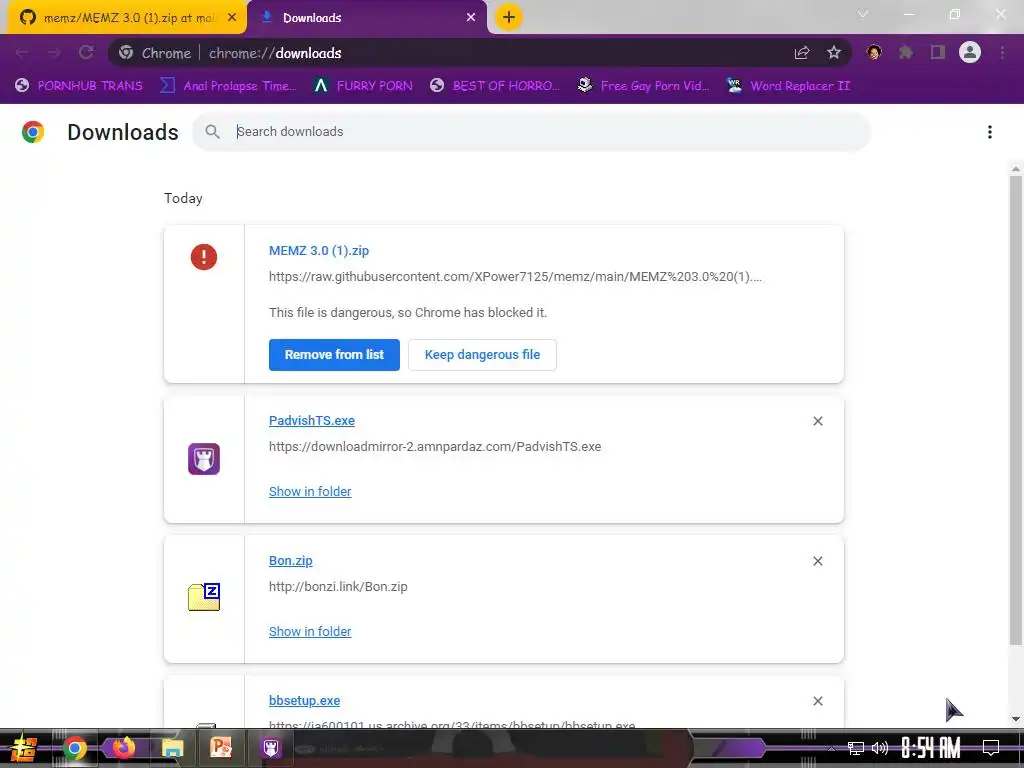The height and width of the screenshot is (768, 1024).
Task: Open the notification center icon
Action: 991,748
